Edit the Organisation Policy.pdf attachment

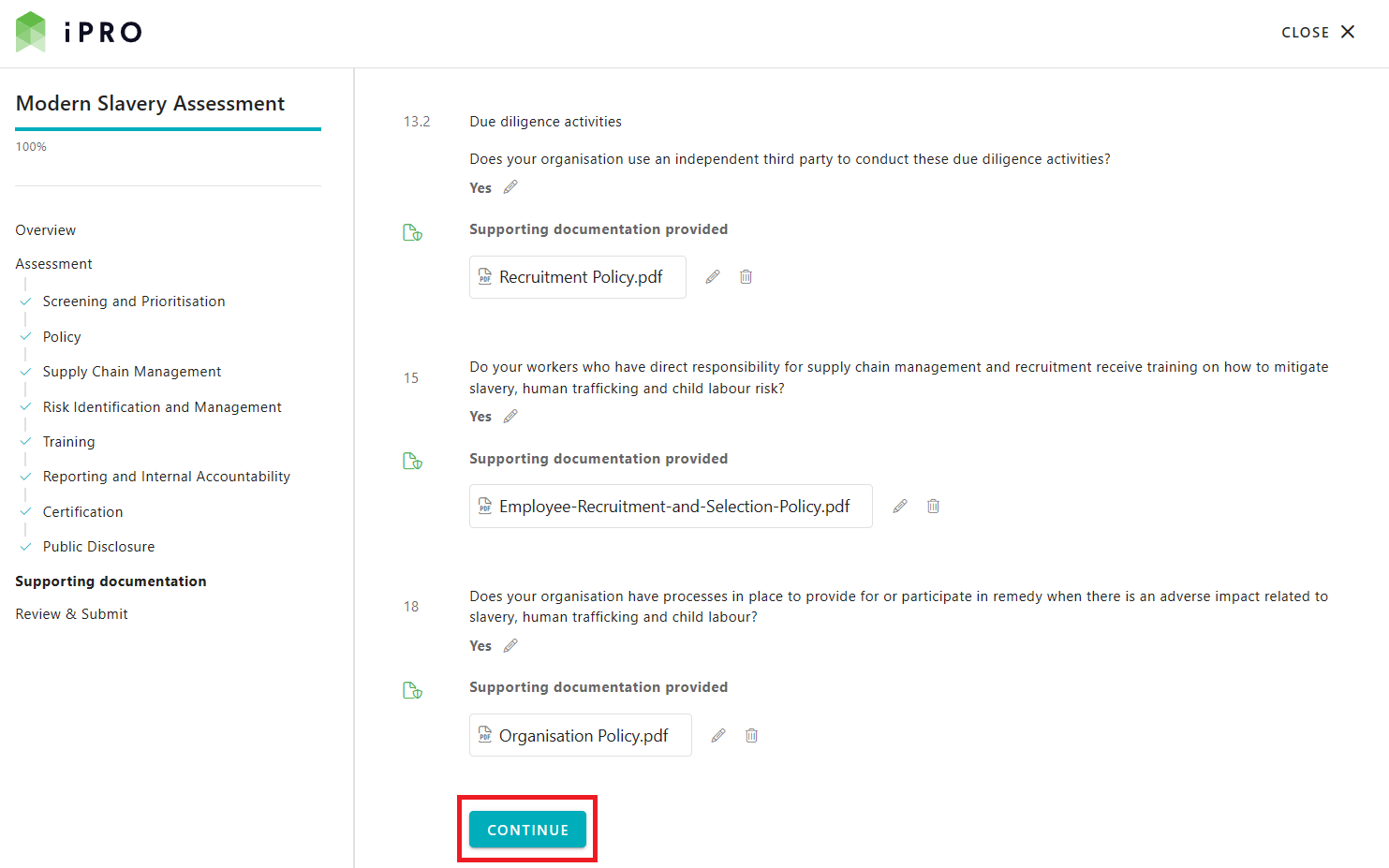click(718, 736)
